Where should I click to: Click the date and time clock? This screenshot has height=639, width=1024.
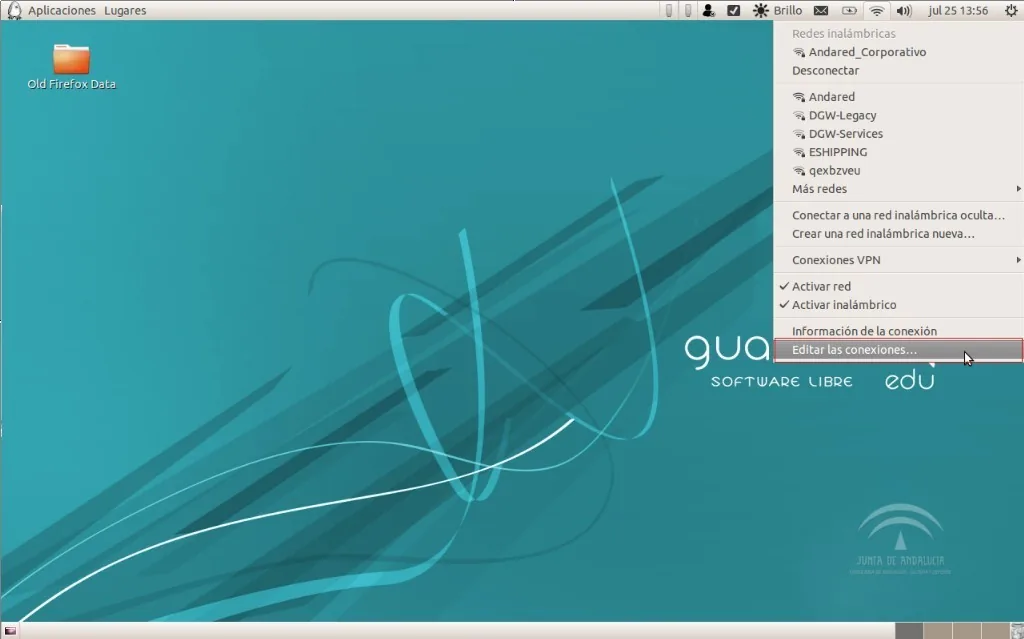[958, 10]
